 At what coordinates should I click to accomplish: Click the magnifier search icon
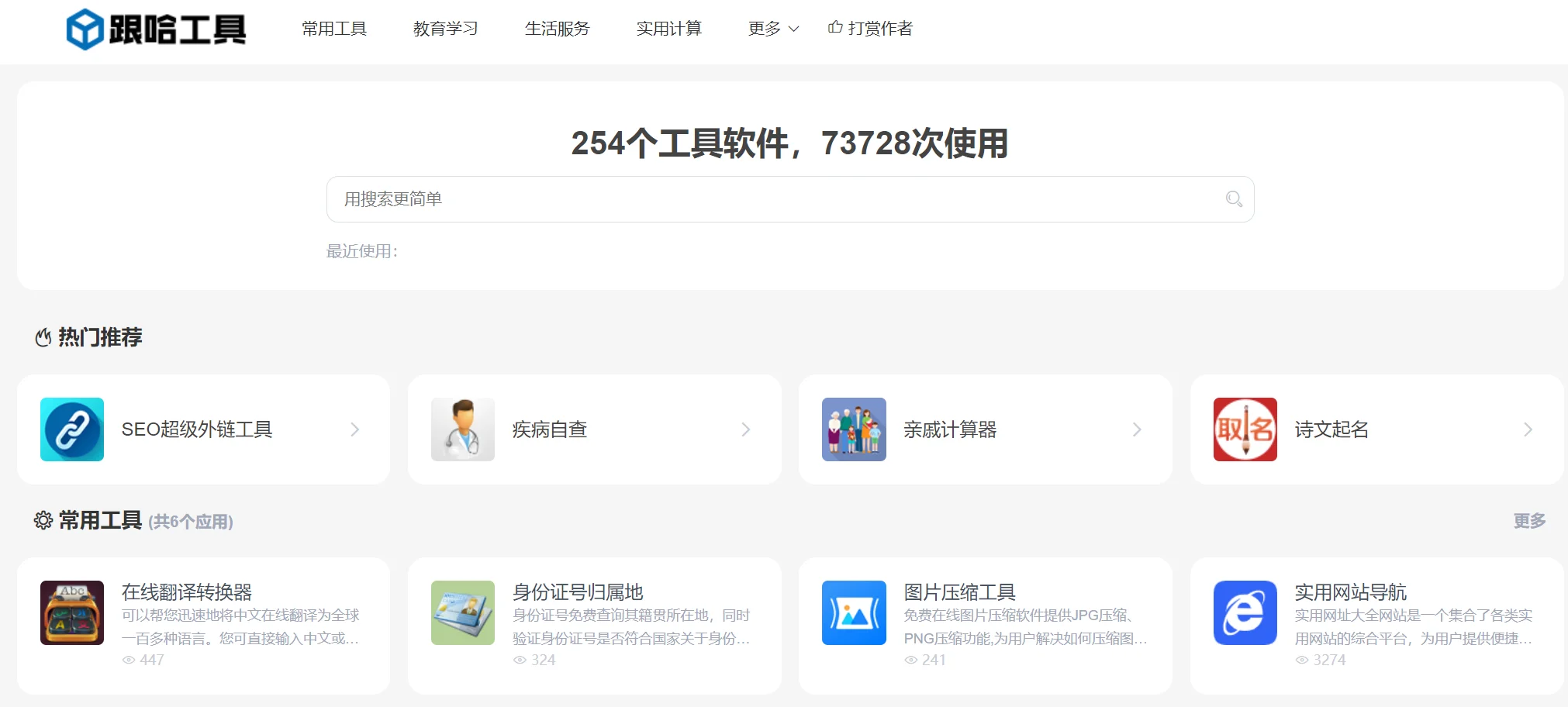point(1233,199)
